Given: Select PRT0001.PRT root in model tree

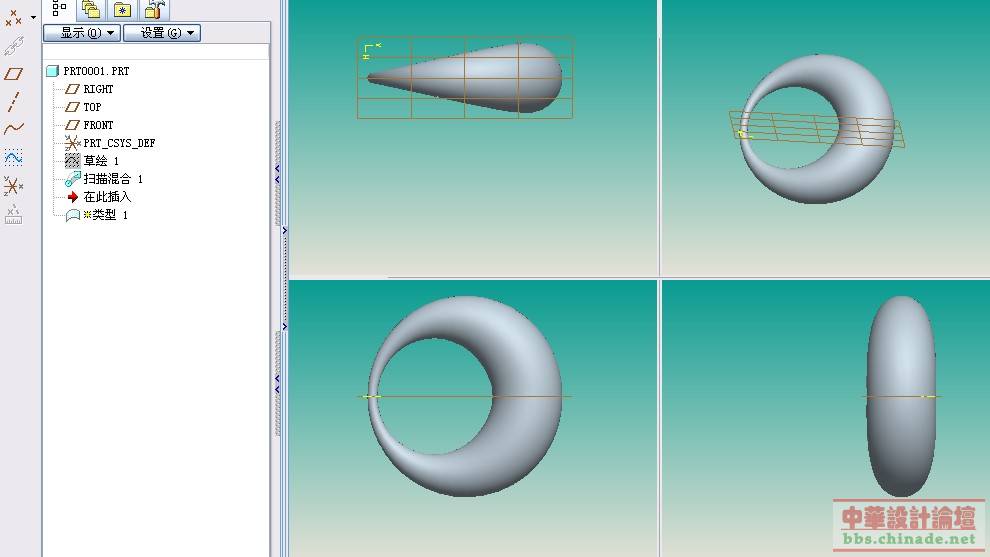Looking at the screenshot, I should (88, 71).
